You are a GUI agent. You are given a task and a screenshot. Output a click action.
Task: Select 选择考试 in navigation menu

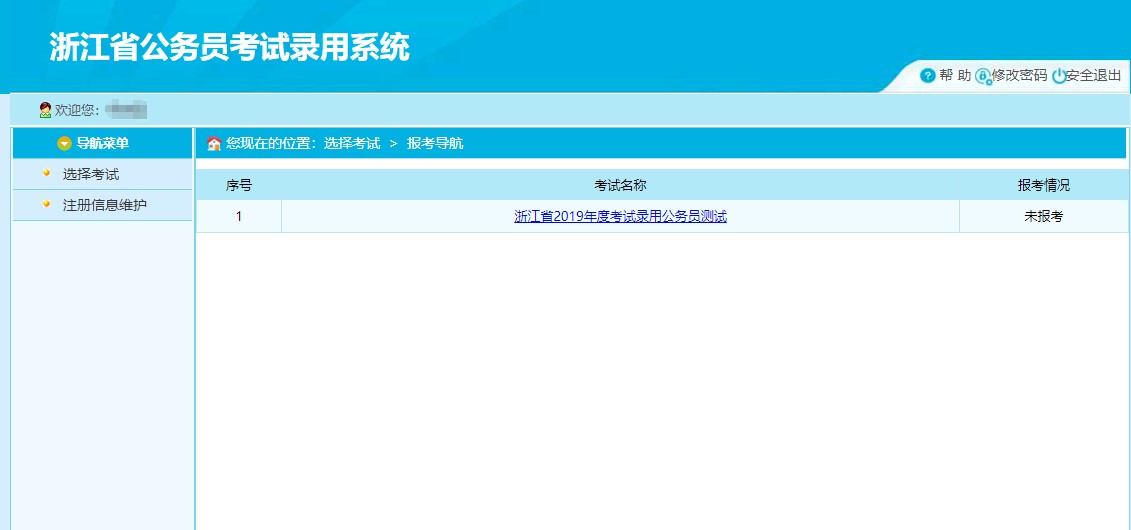(x=91, y=174)
